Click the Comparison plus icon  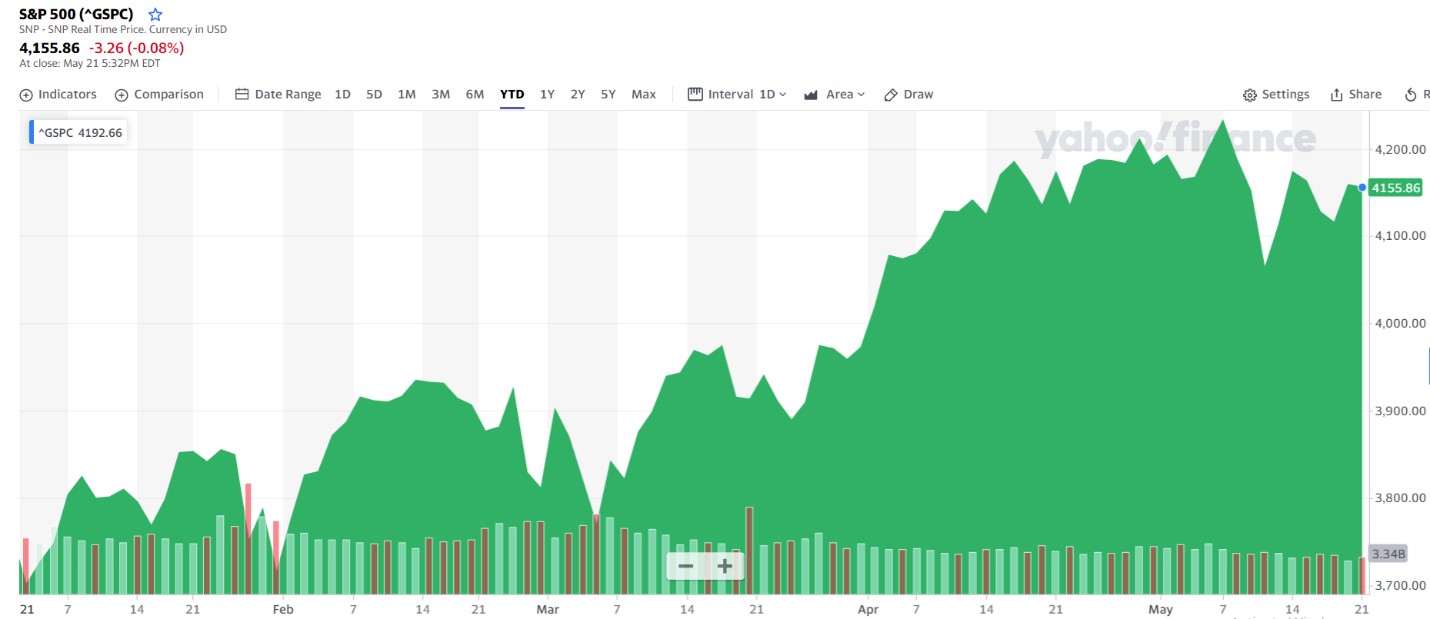[x=121, y=95]
